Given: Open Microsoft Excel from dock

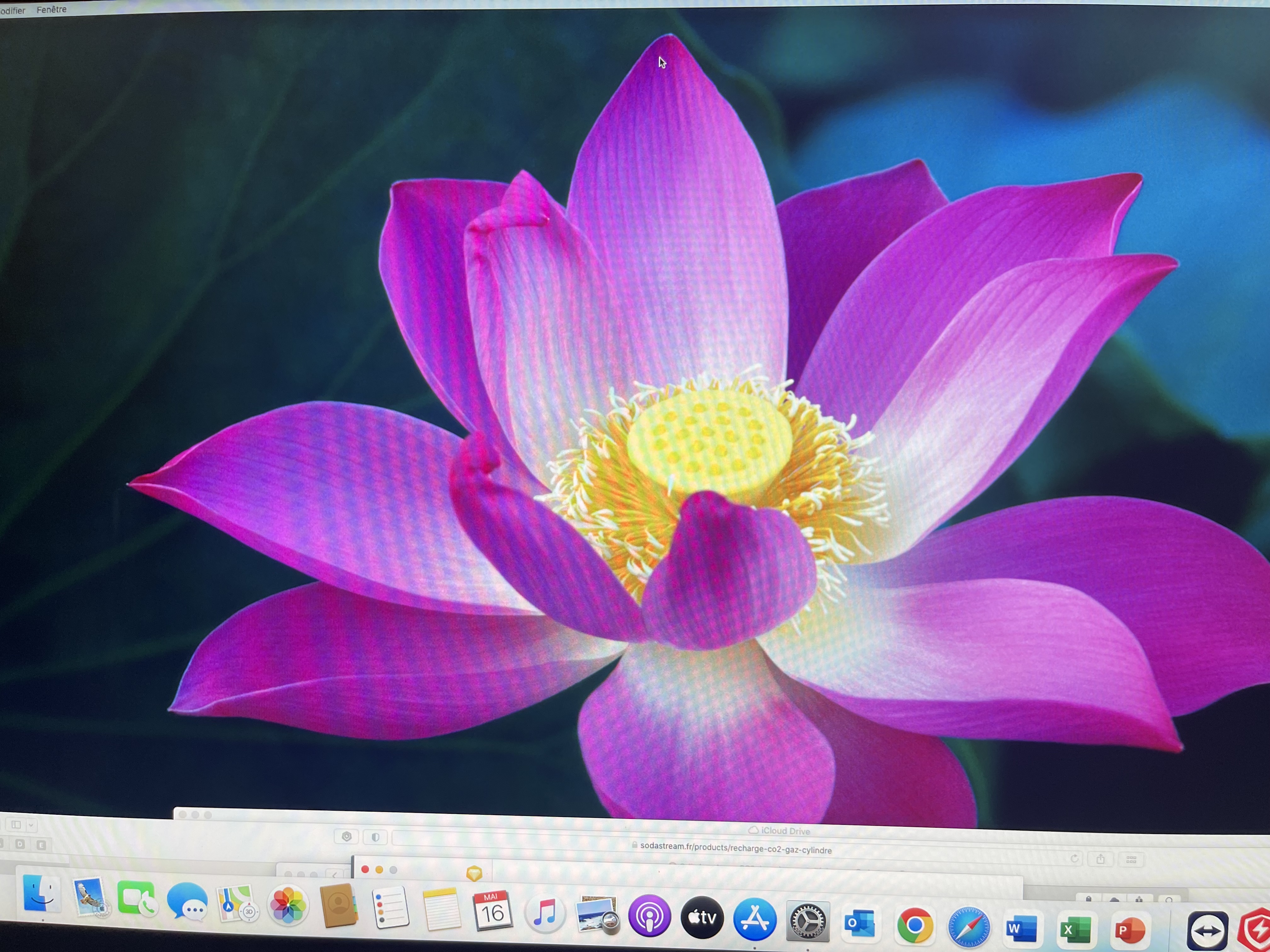Looking at the screenshot, I should [x=1075, y=930].
